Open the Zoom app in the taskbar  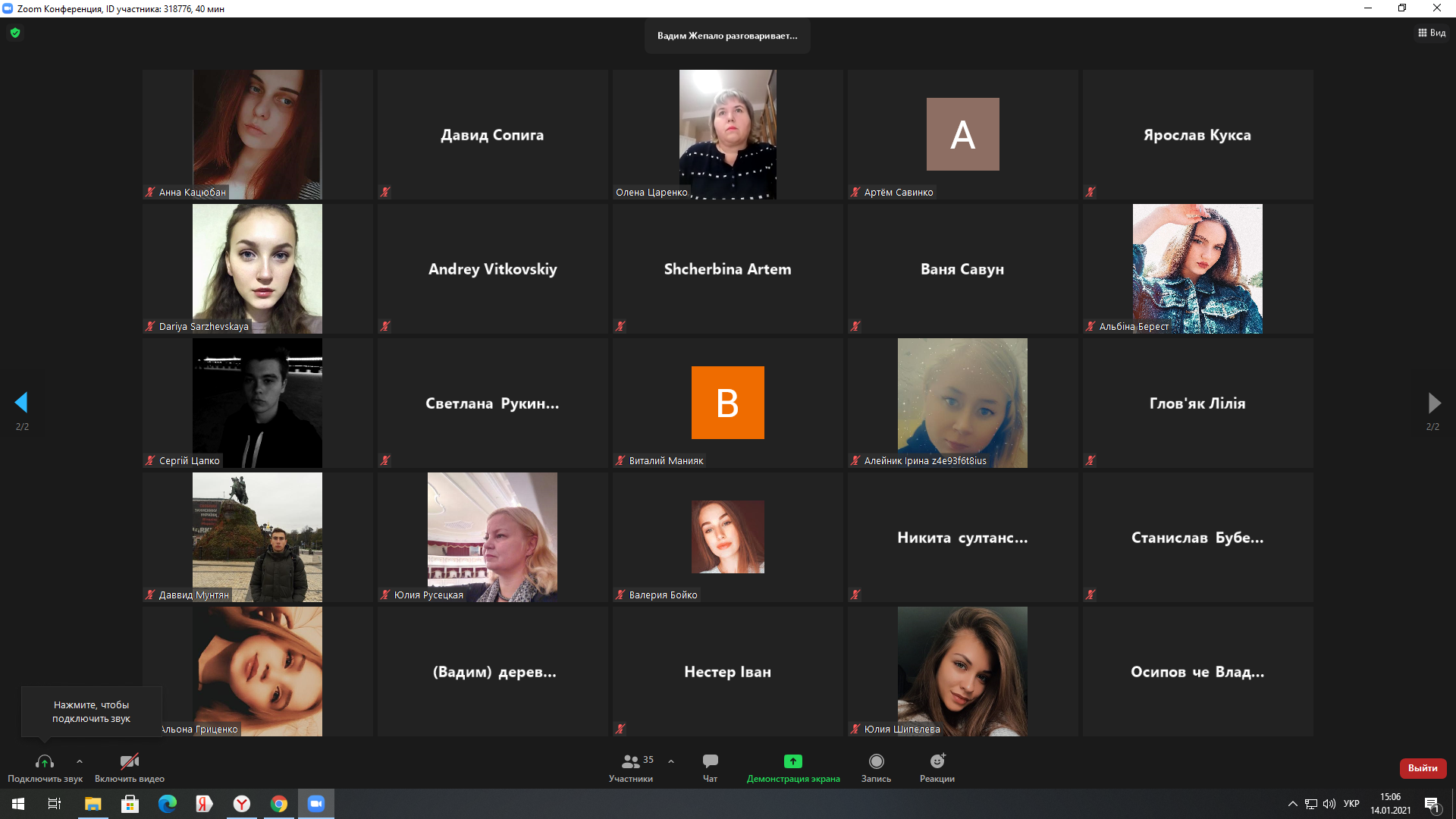coord(315,804)
